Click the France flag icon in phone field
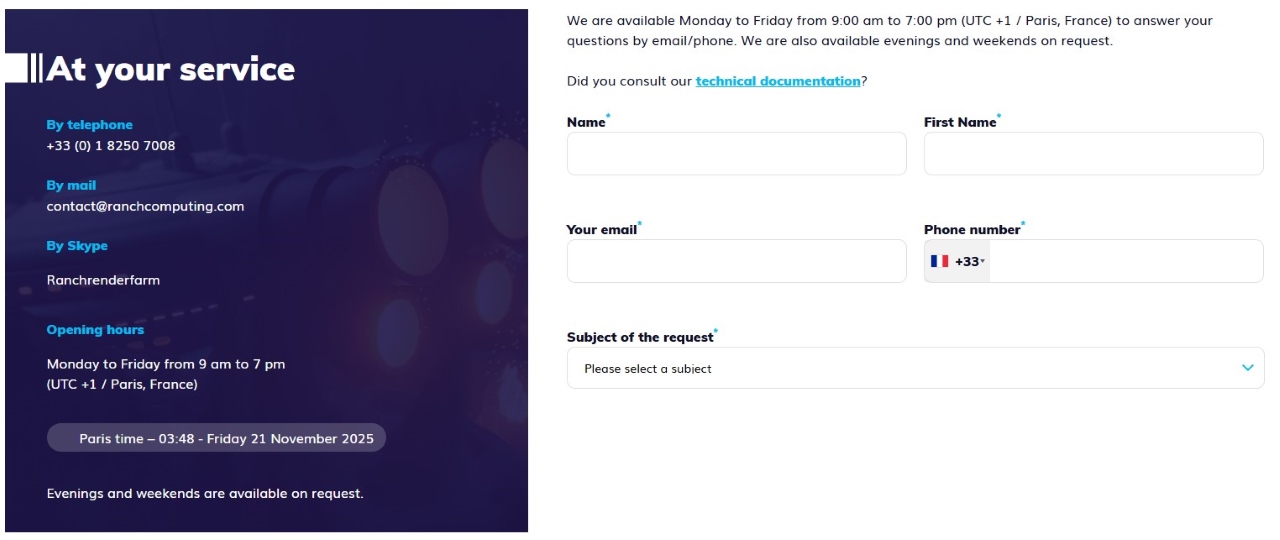 939,261
